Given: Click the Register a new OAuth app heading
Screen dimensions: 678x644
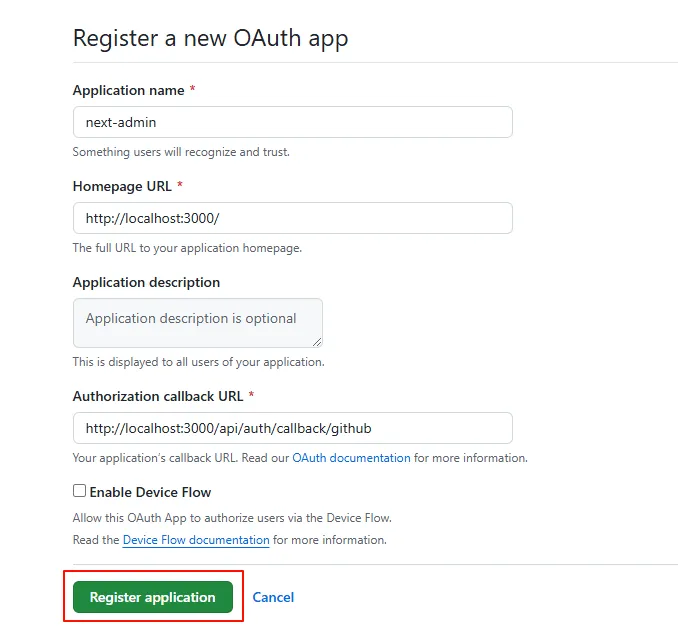Looking at the screenshot, I should pyautogui.click(x=211, y=38).
